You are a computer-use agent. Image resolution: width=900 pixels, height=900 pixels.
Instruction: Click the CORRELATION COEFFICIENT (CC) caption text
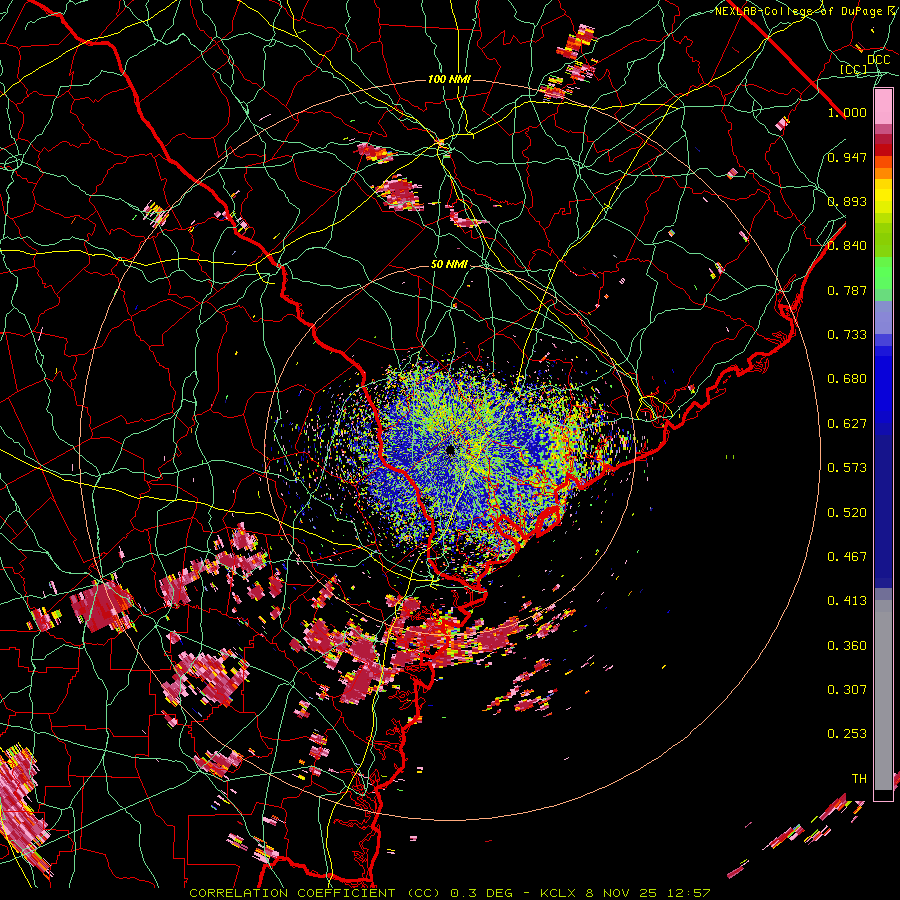tap(315, 893)
